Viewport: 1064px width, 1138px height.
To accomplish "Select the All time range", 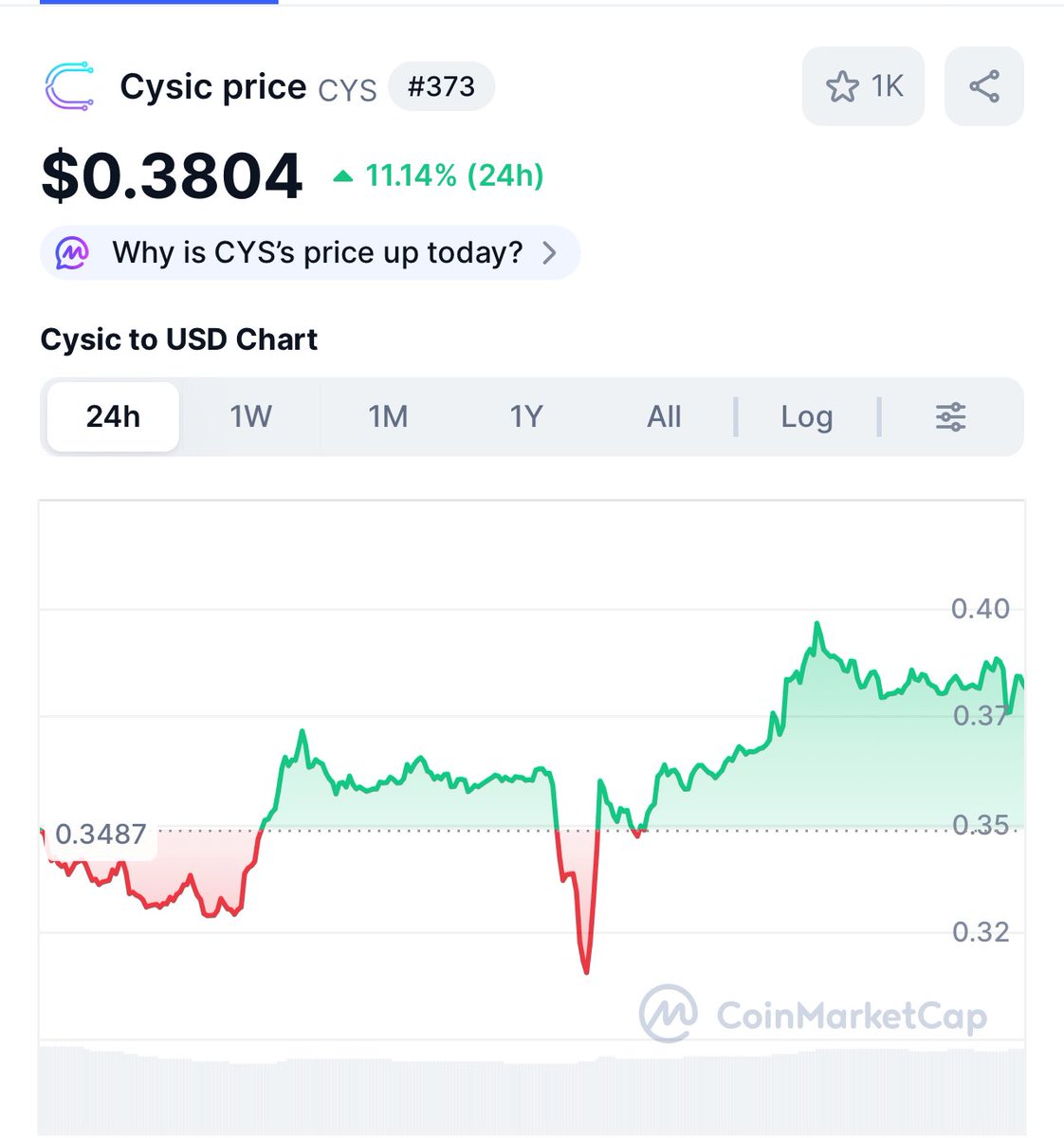I will pyautogui.click(x=664, y=417).
